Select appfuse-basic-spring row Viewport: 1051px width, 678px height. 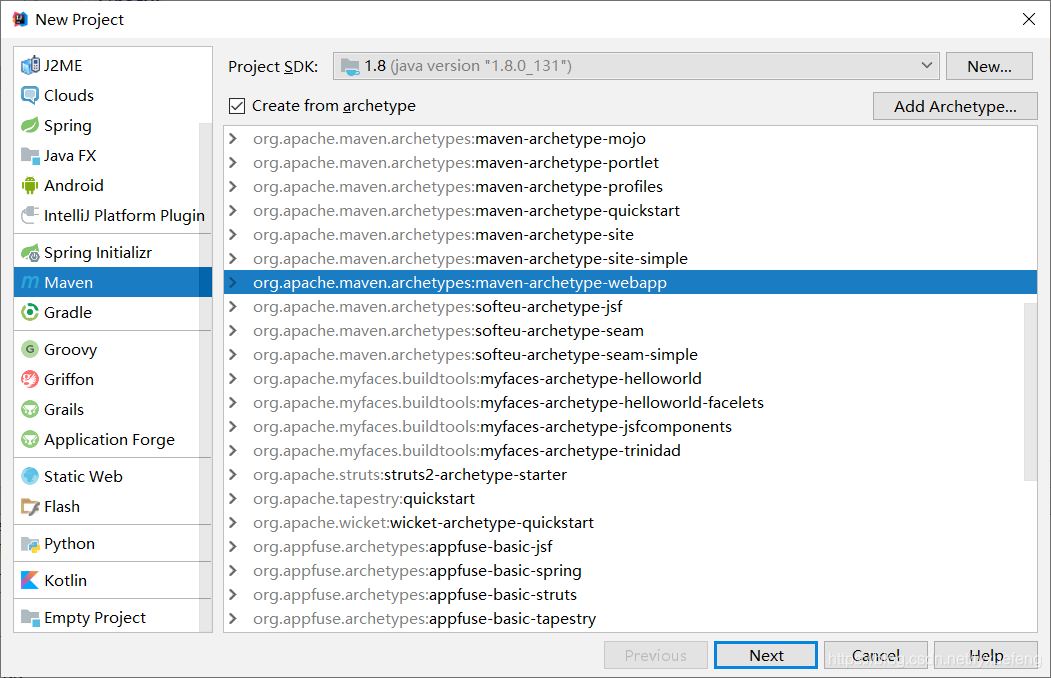point(630,571)
